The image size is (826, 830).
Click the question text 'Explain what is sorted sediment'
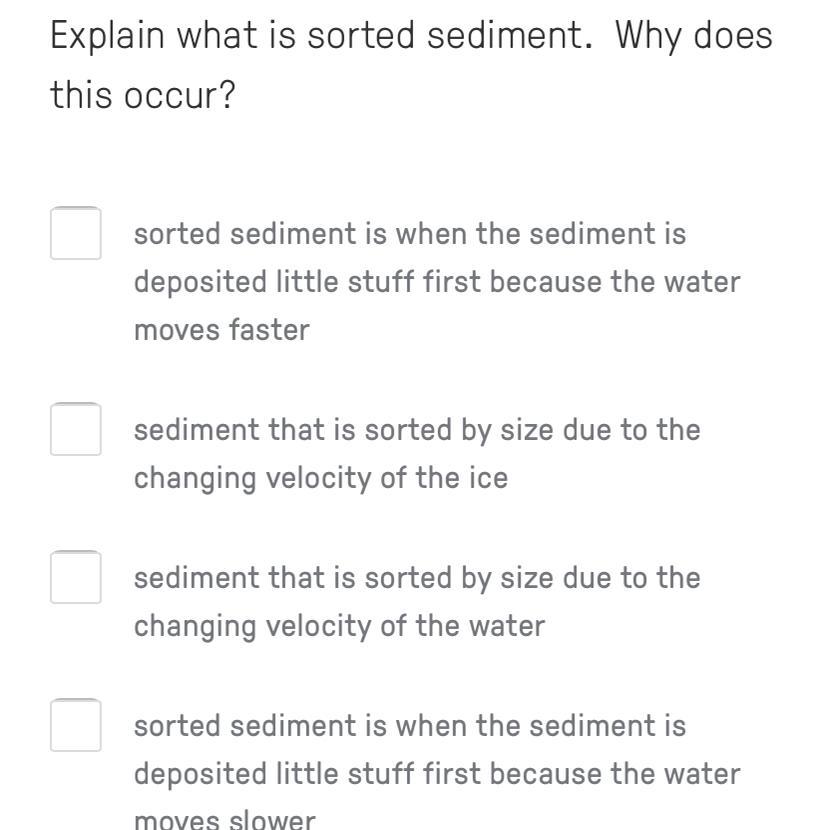321,36
